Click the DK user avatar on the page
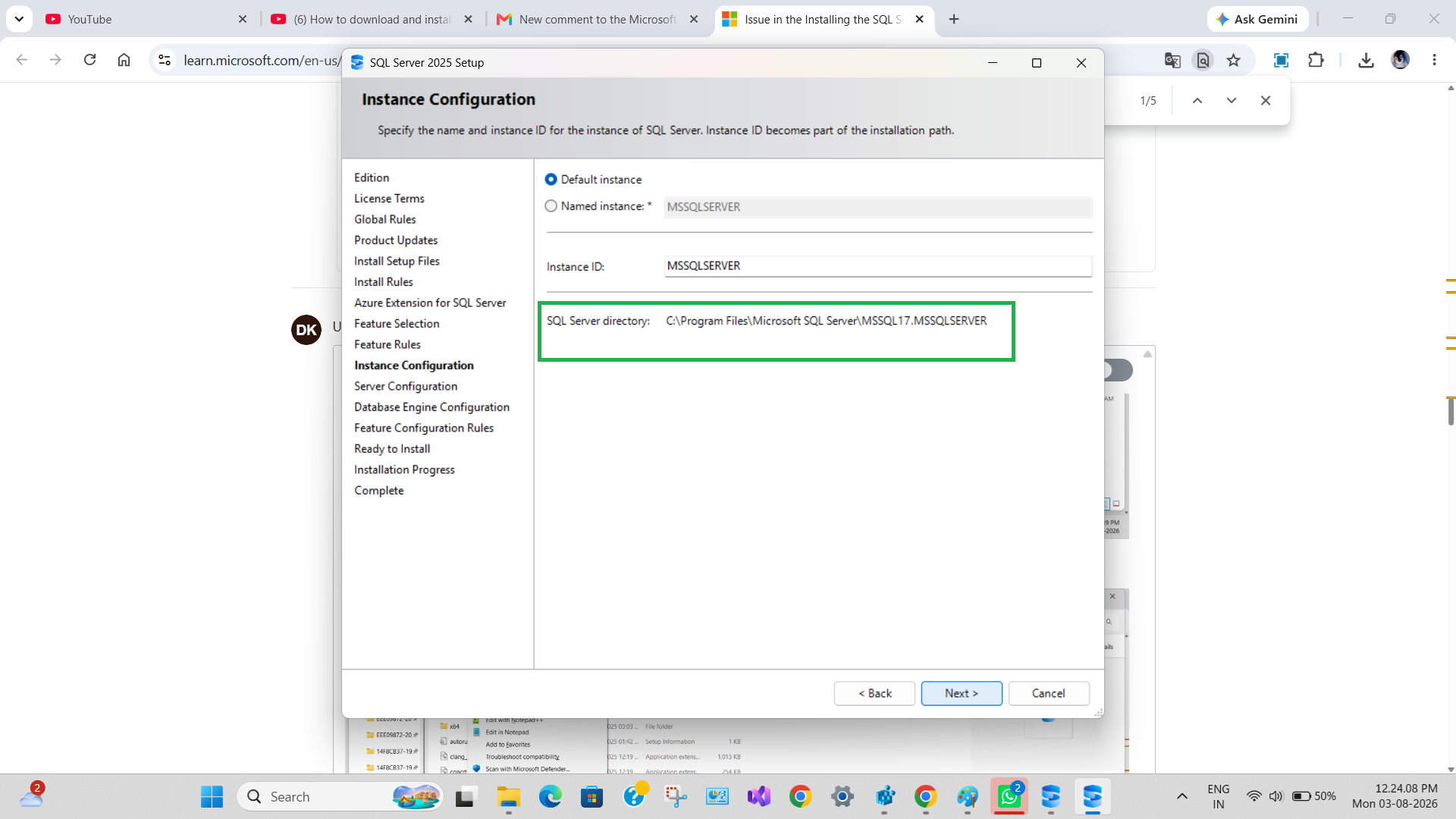The image size is (1456, 819). click(x=306, y=330)
